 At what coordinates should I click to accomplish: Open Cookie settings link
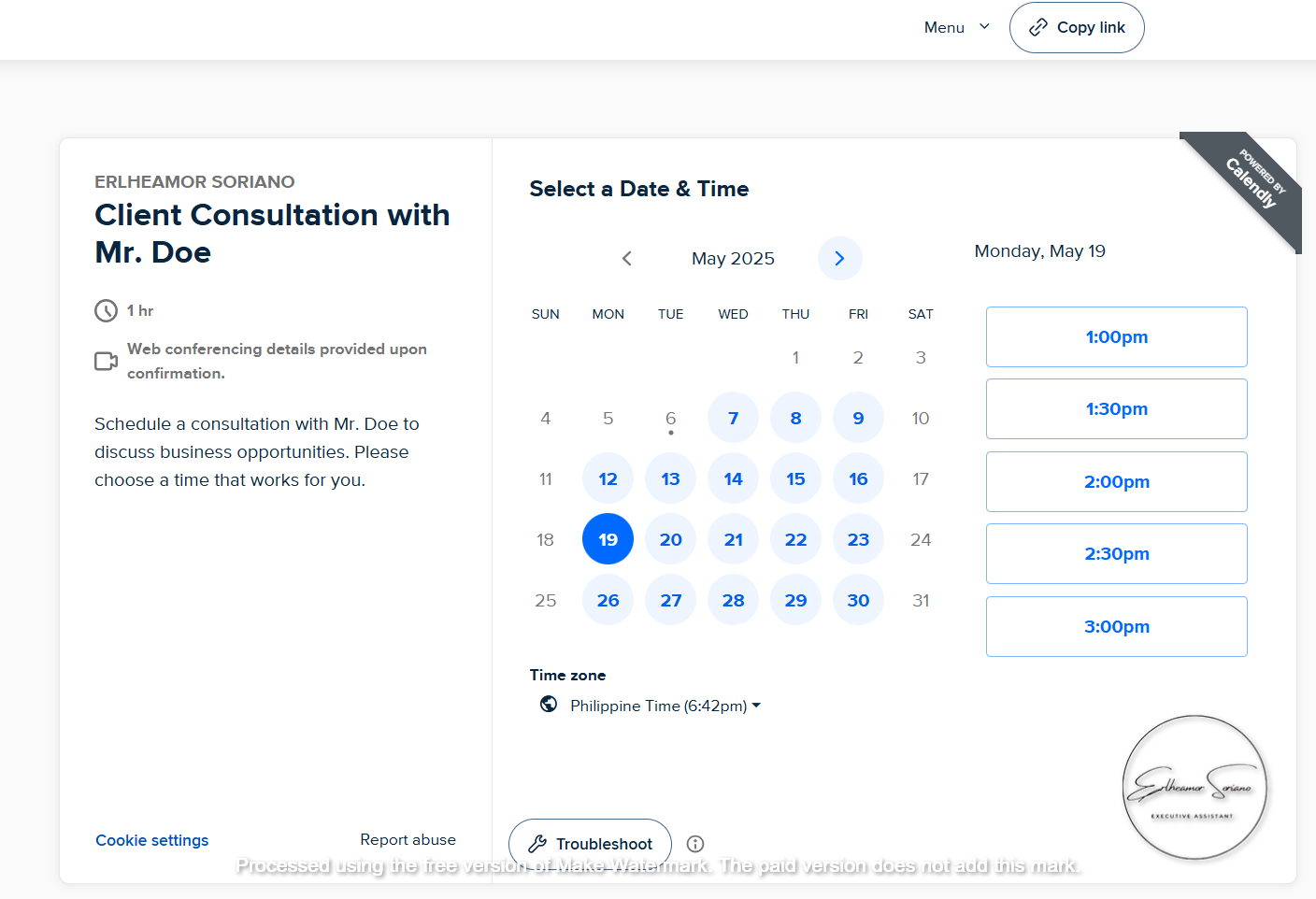[151, 840]
